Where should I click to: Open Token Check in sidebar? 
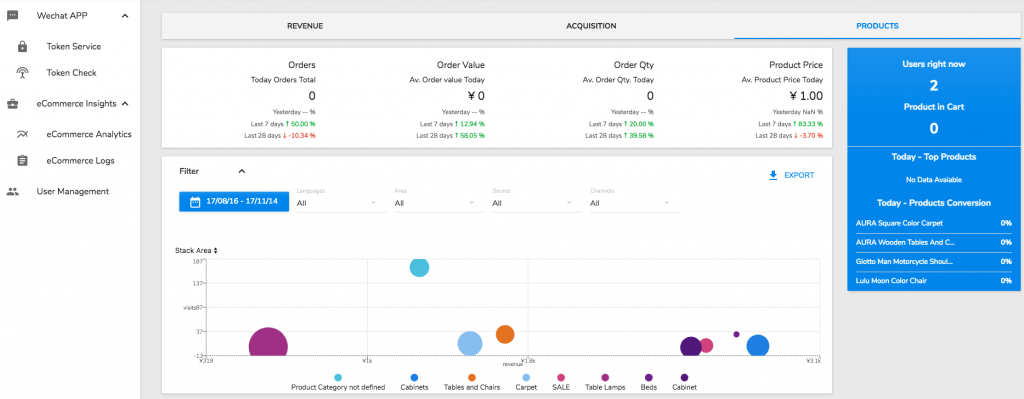(x=71, y=72)
